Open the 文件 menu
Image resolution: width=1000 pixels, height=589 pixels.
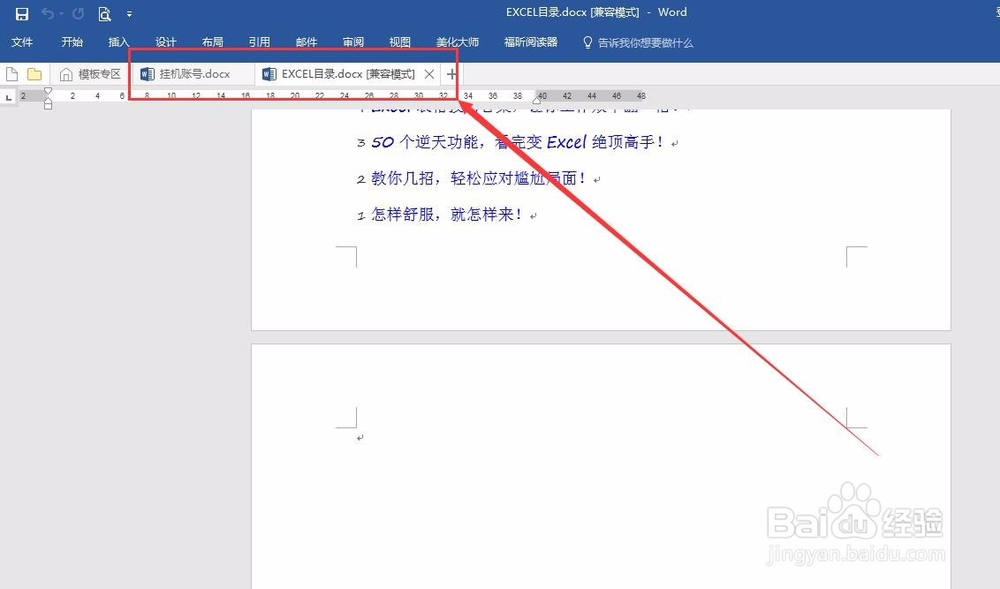click(22, 42)
